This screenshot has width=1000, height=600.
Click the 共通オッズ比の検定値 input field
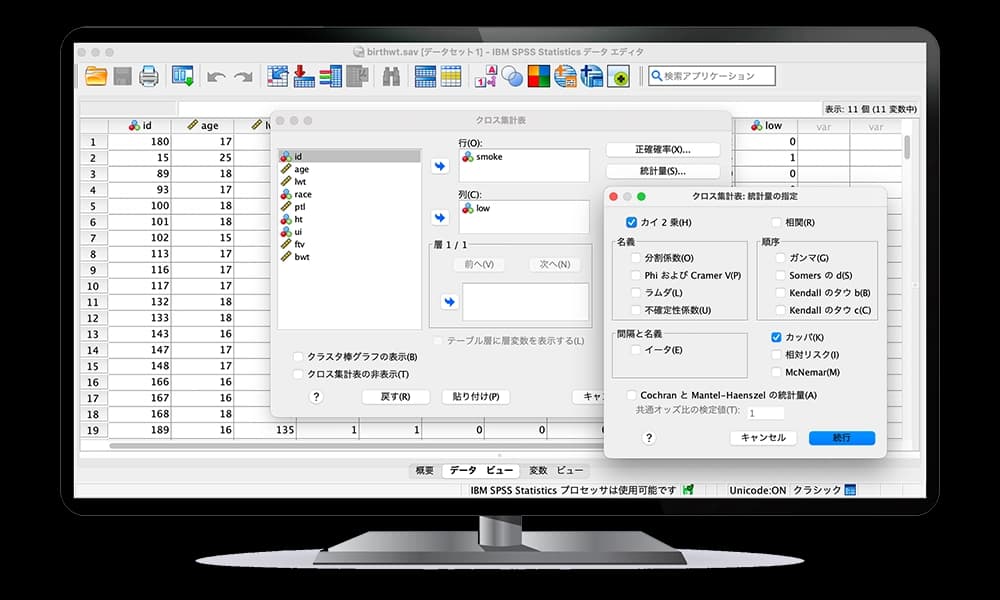coord(766,413)
